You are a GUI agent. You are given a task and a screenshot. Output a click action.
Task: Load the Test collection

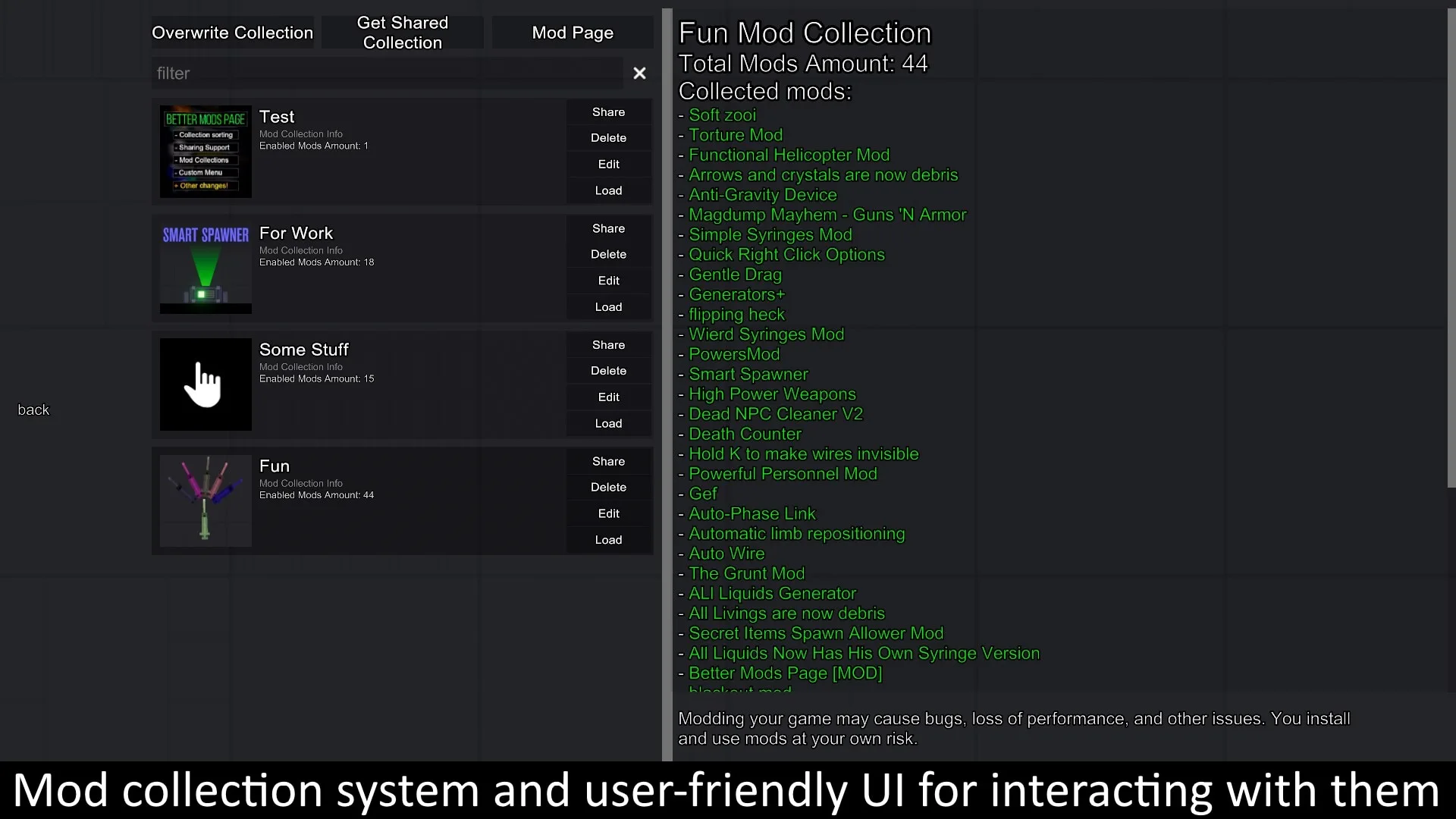(609, 190)
